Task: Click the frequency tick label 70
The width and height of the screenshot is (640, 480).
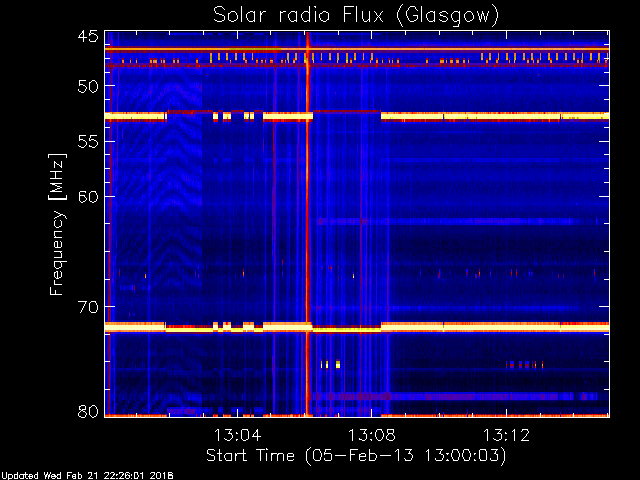Action: pyautogui.click(x=88, y=307)
